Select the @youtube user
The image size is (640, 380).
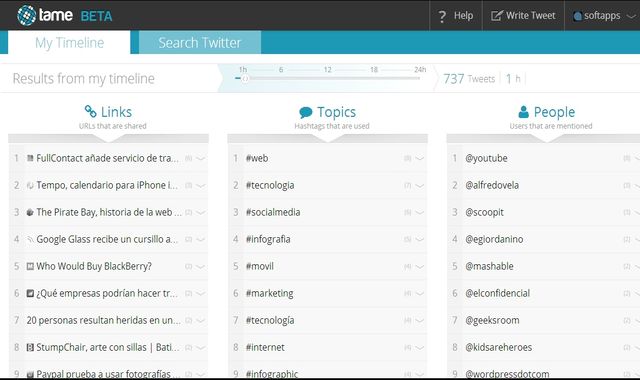(x=486, y=158)
